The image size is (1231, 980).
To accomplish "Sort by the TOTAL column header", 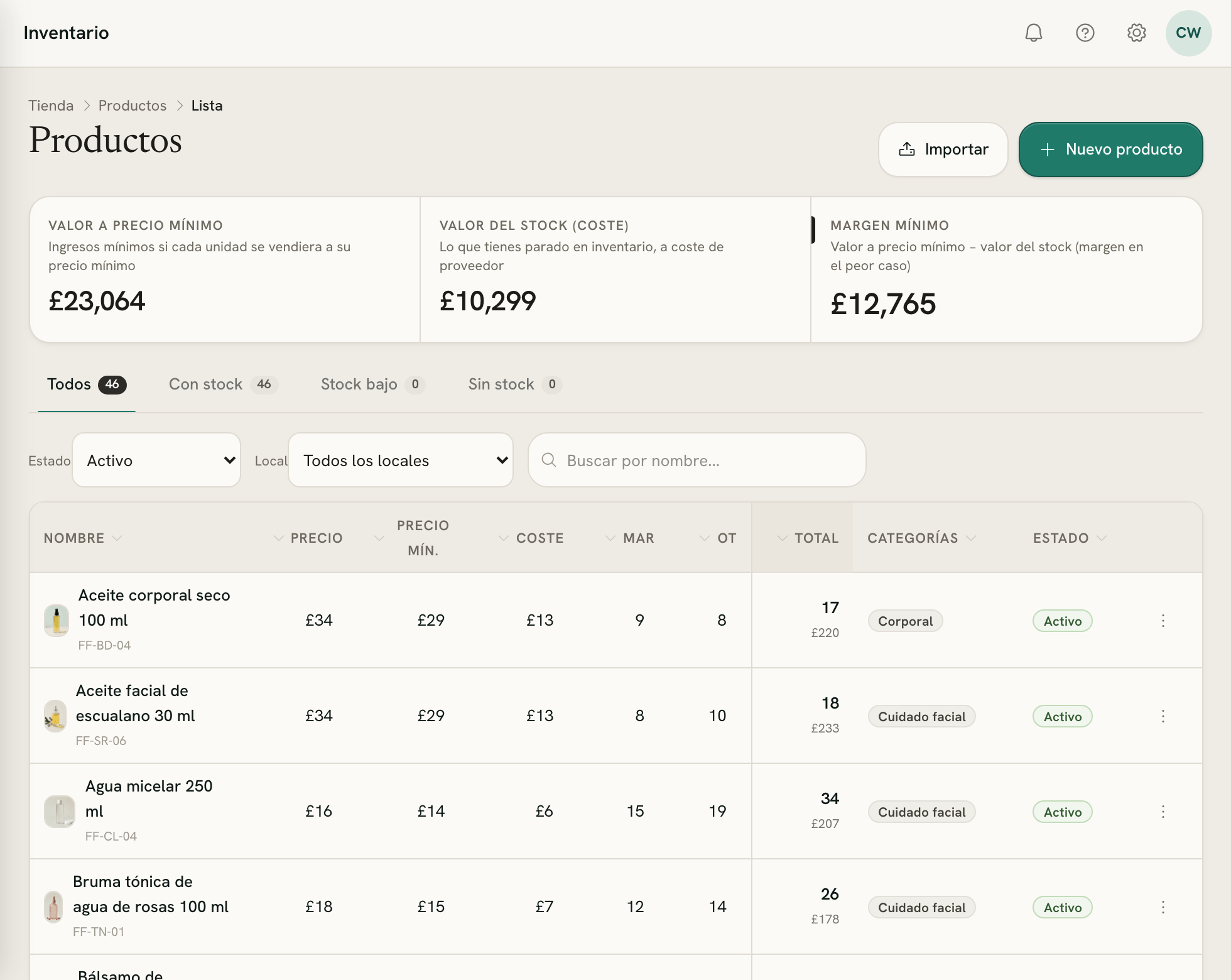I will coord(808,538).
